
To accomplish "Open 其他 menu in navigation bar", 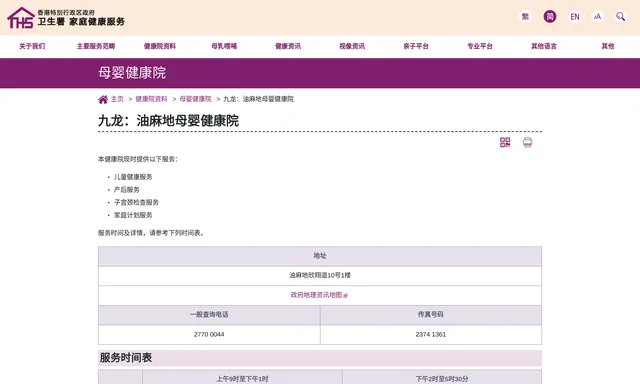I will tap(608, 46).
